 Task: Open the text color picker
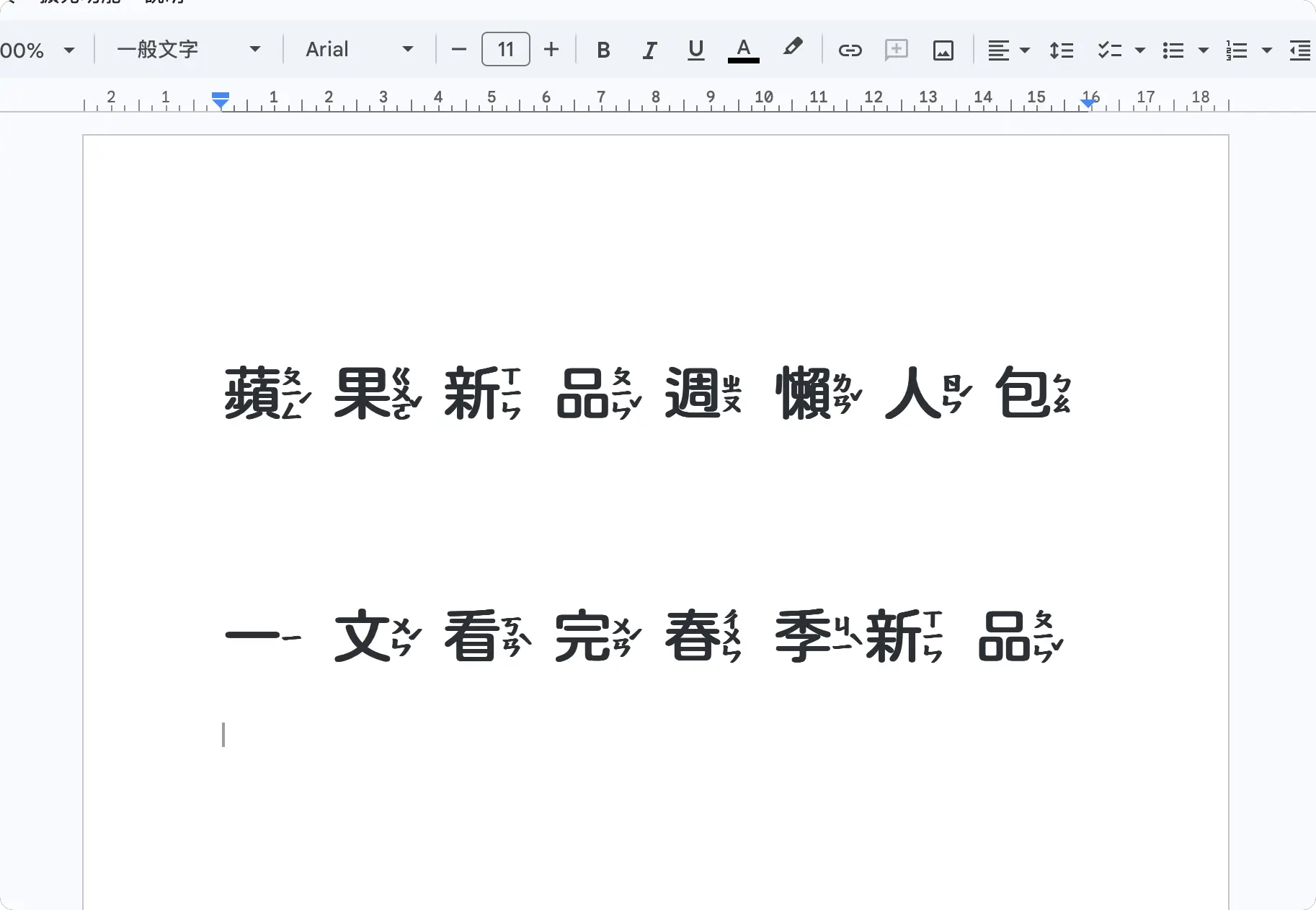(744, 50)
